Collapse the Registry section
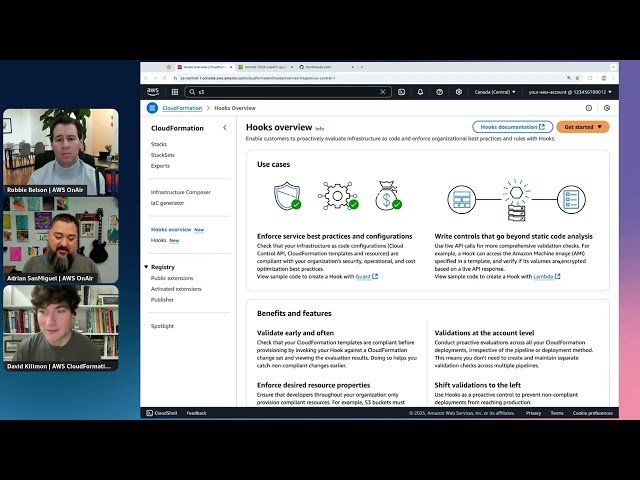The width and height of the screenshot is (640, 480). 146,267
